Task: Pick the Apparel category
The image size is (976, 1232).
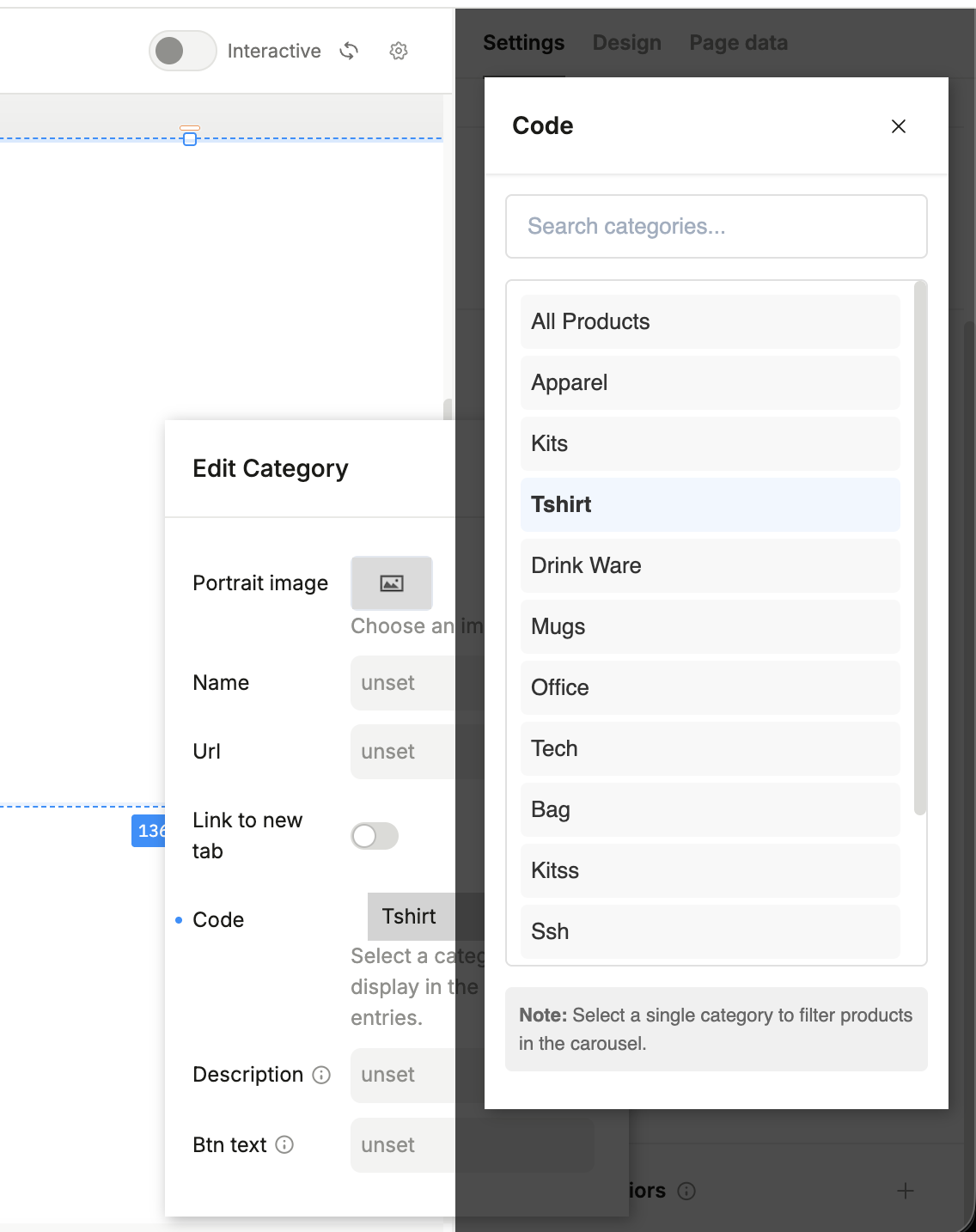Action: 710,383
